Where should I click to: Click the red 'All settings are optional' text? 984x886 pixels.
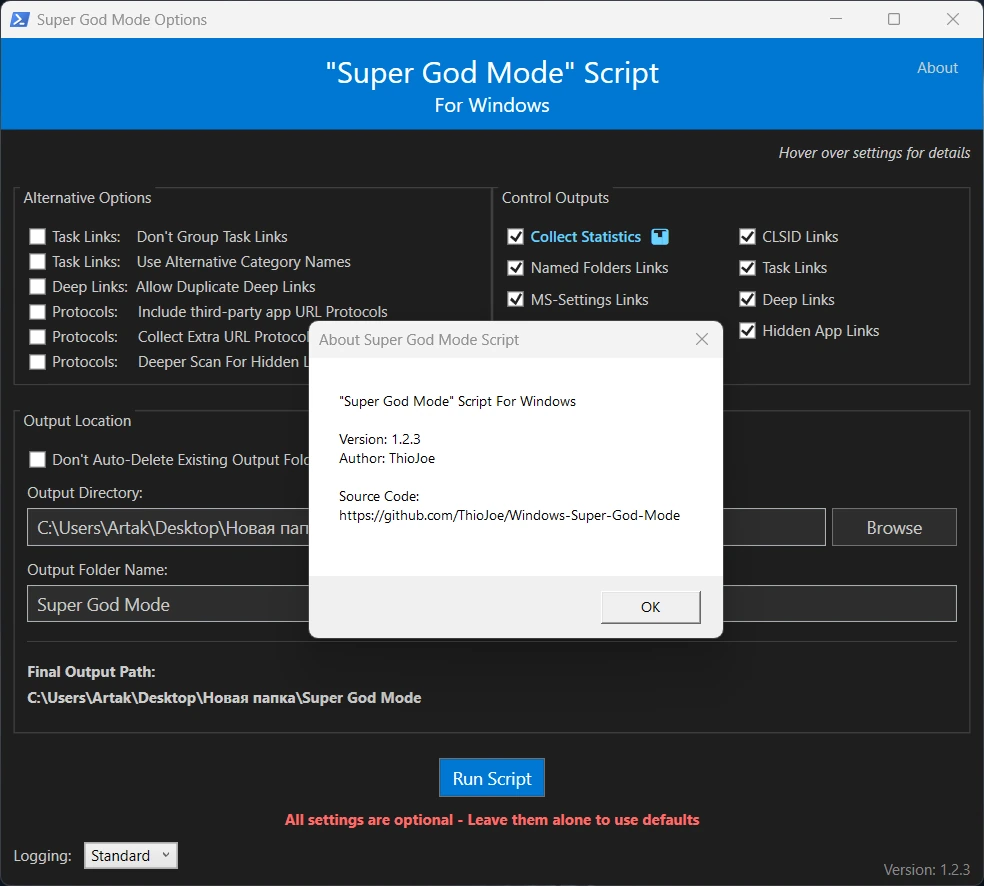(x=492, y=819)
